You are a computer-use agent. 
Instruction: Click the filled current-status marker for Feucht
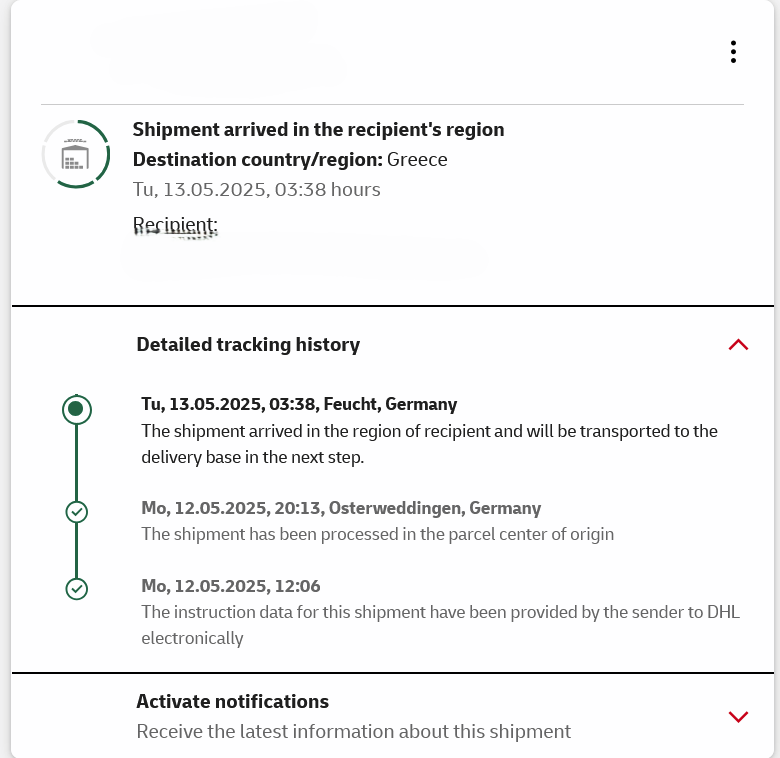pyautogui.click(x=77, y=409)
